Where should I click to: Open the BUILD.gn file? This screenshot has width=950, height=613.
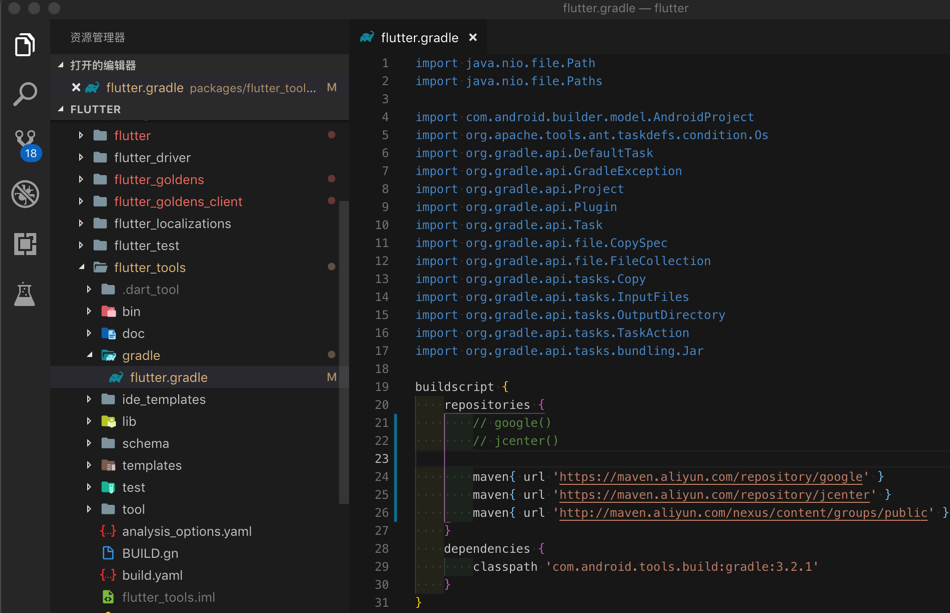tap(150, 554)
